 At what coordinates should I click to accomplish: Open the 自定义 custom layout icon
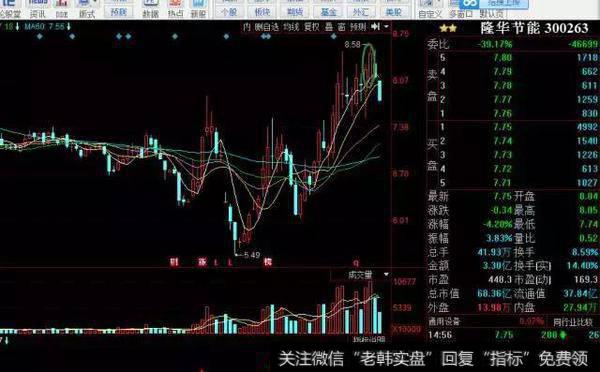click(430, 8)
